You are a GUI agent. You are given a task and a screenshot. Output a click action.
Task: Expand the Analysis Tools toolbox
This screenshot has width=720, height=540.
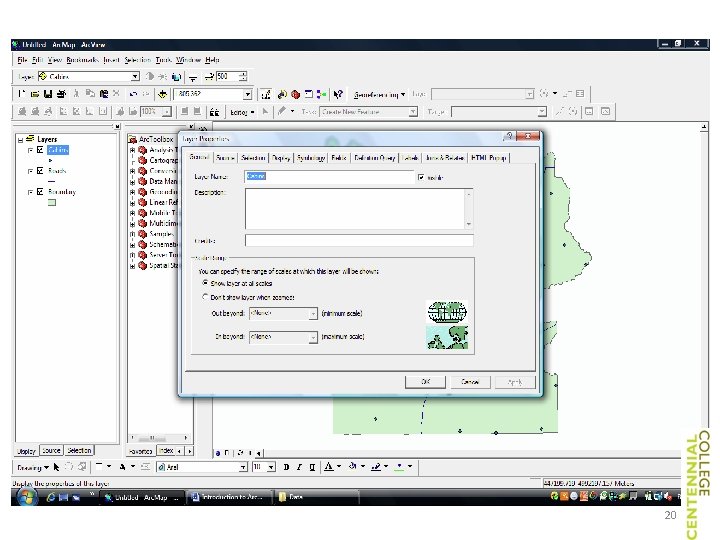coord(132,150)
